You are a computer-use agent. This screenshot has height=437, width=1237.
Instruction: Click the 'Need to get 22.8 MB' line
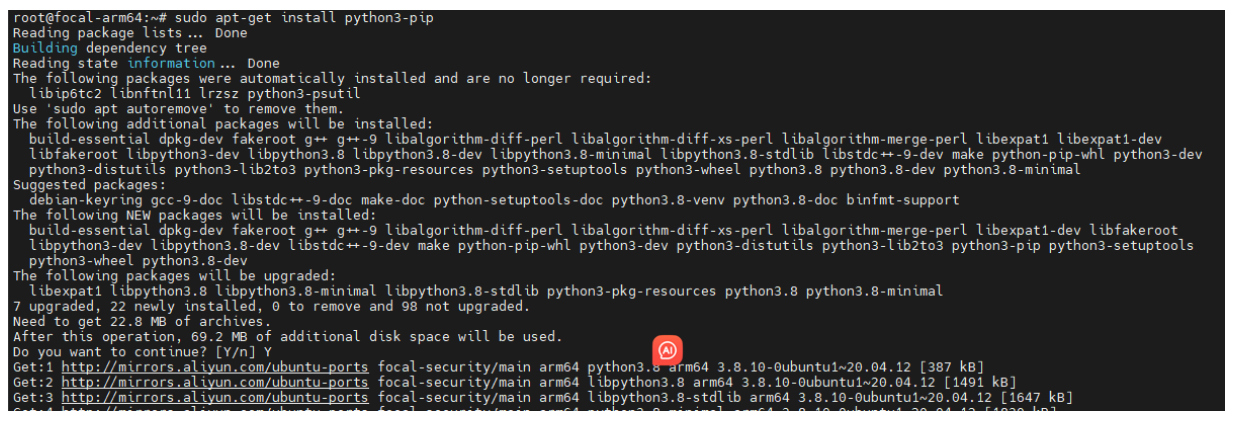[142, 322]
